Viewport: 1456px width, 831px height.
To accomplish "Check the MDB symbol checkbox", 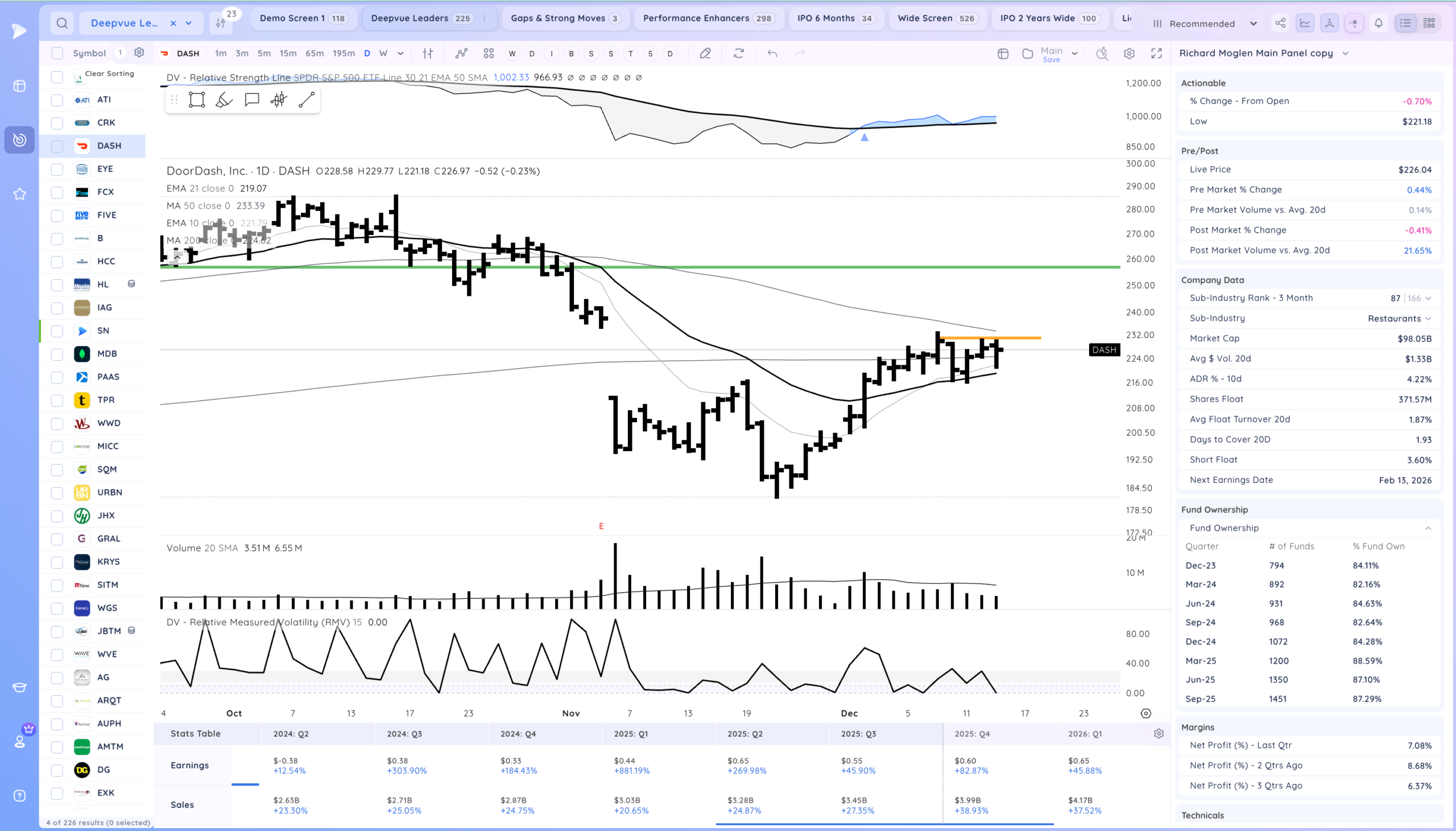I will pyautogui.click(x=57, y=354).
